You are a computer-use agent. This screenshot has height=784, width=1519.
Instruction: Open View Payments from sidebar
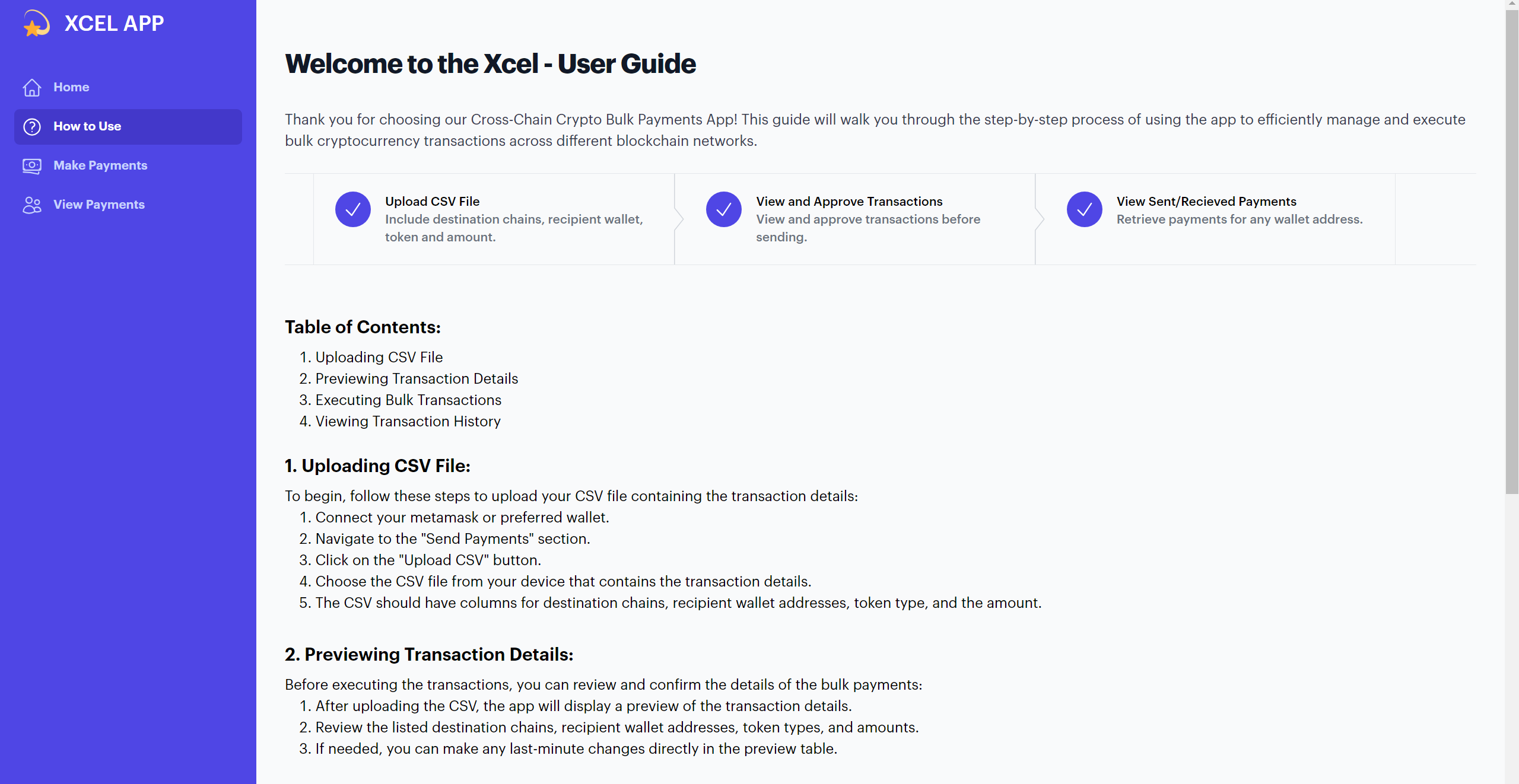point(128,205)
